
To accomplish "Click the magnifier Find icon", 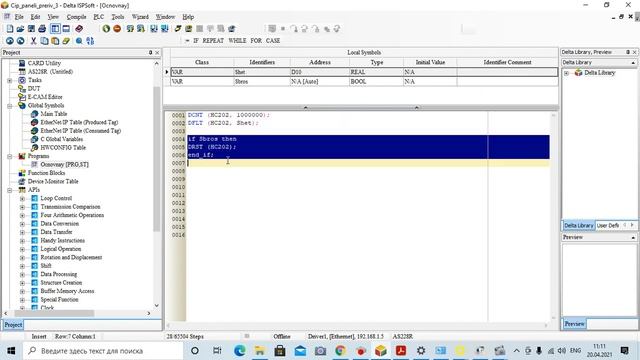I will (79, 41).
